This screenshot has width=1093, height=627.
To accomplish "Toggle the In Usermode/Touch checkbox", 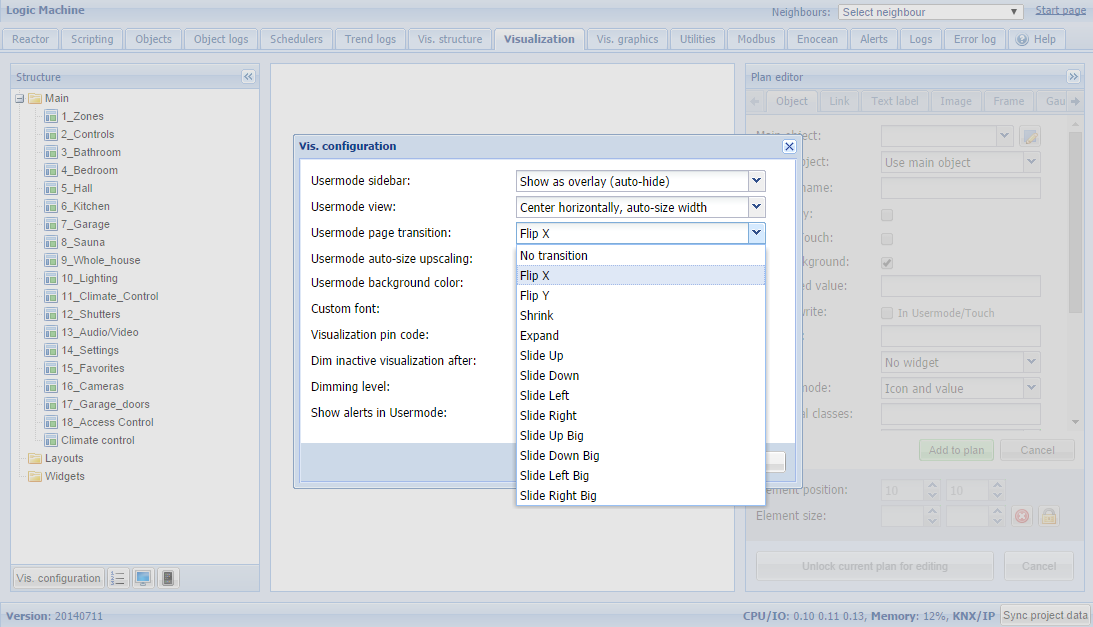I will 887,313.
